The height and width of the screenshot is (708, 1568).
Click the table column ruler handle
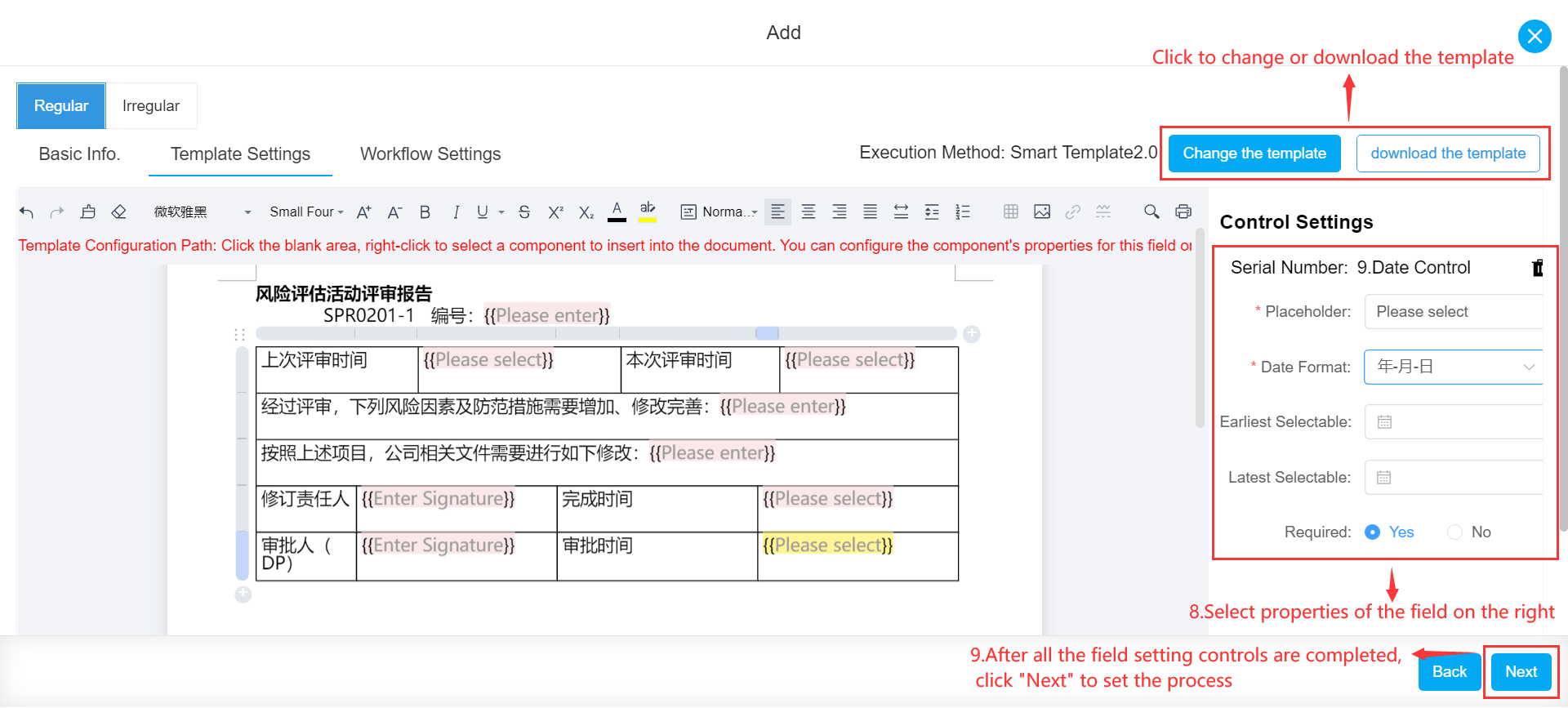pos(767,333)
